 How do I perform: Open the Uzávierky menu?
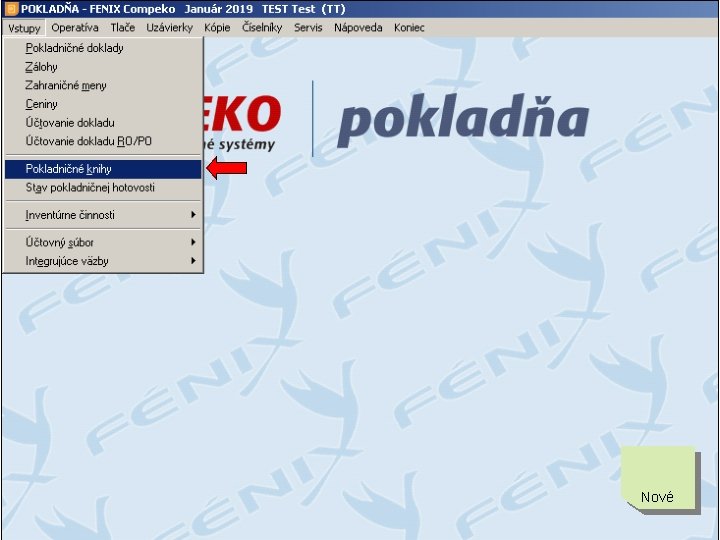[x=169, y=28]
